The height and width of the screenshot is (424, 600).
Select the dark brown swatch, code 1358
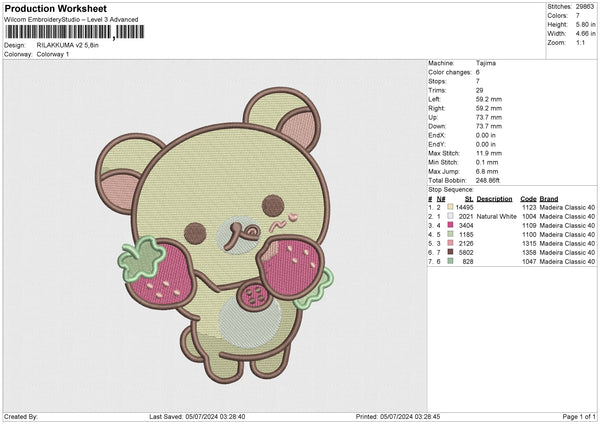tap(451, 251)
